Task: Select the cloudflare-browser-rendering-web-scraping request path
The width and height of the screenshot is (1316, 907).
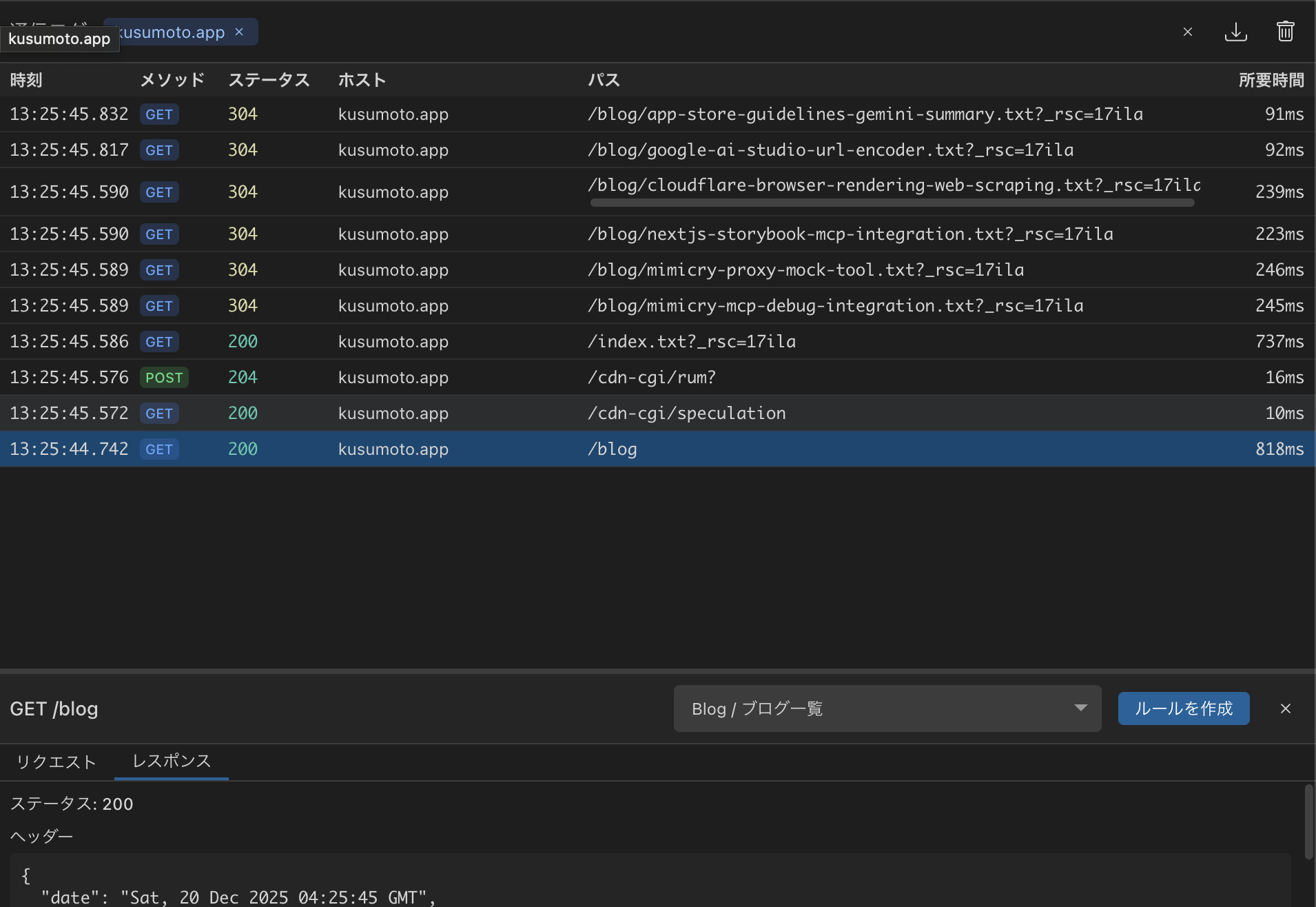Action: click(894, 185)
